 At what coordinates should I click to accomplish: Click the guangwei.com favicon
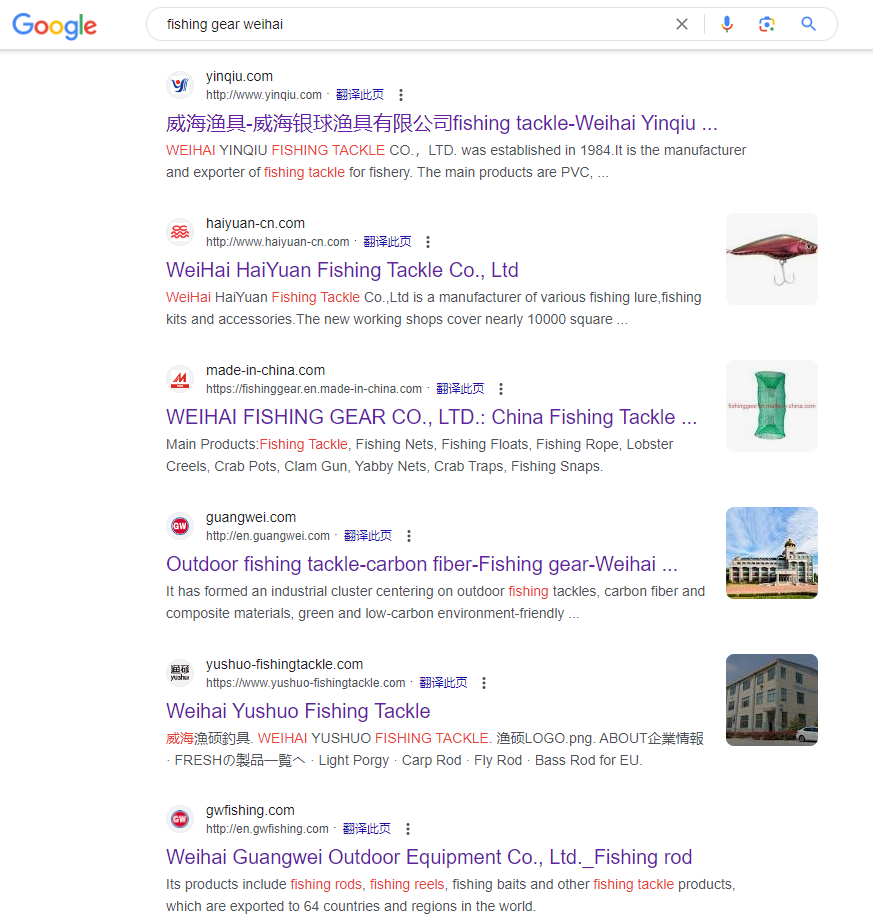pos(180,526)
